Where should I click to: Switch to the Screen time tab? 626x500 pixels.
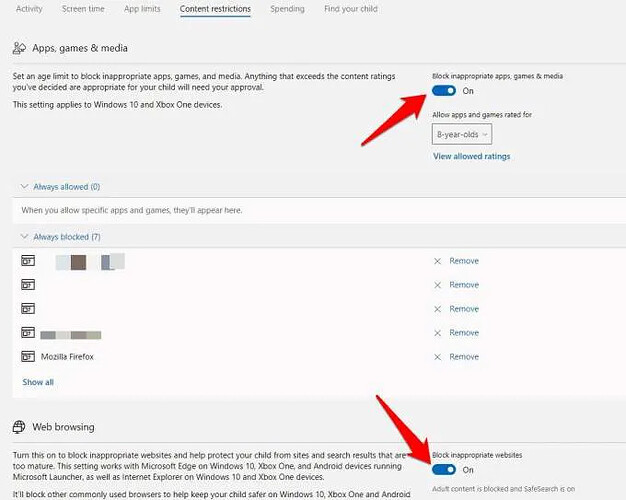point(82,9)
